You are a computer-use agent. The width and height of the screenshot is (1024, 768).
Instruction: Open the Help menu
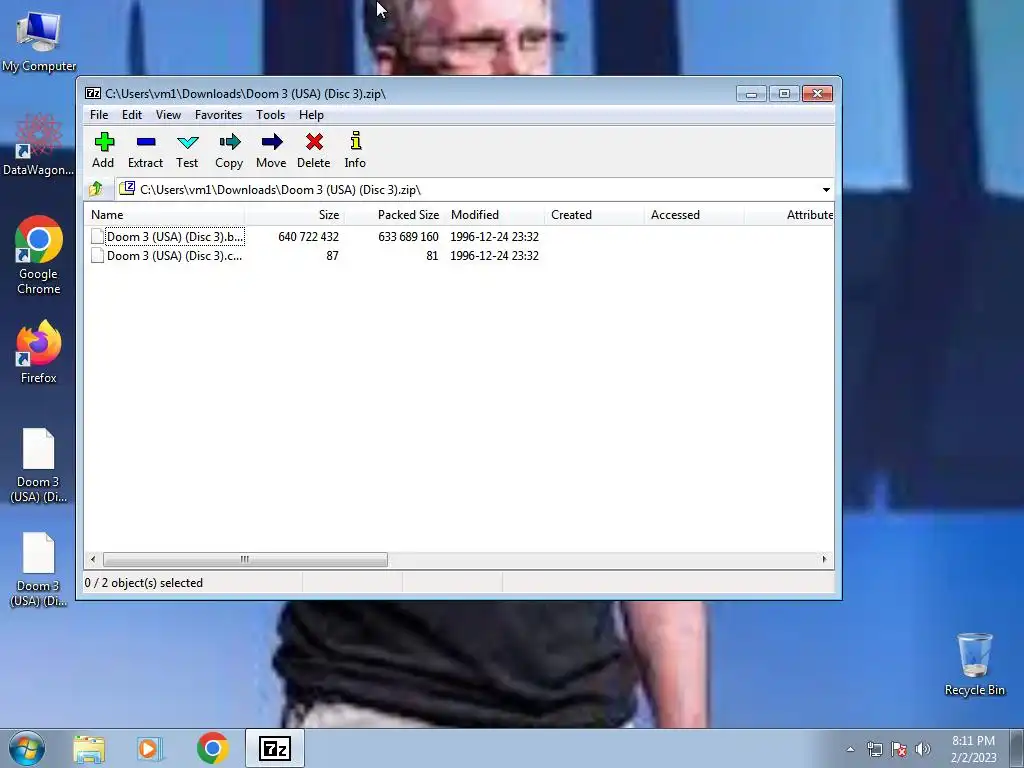[x=312, y=114]
